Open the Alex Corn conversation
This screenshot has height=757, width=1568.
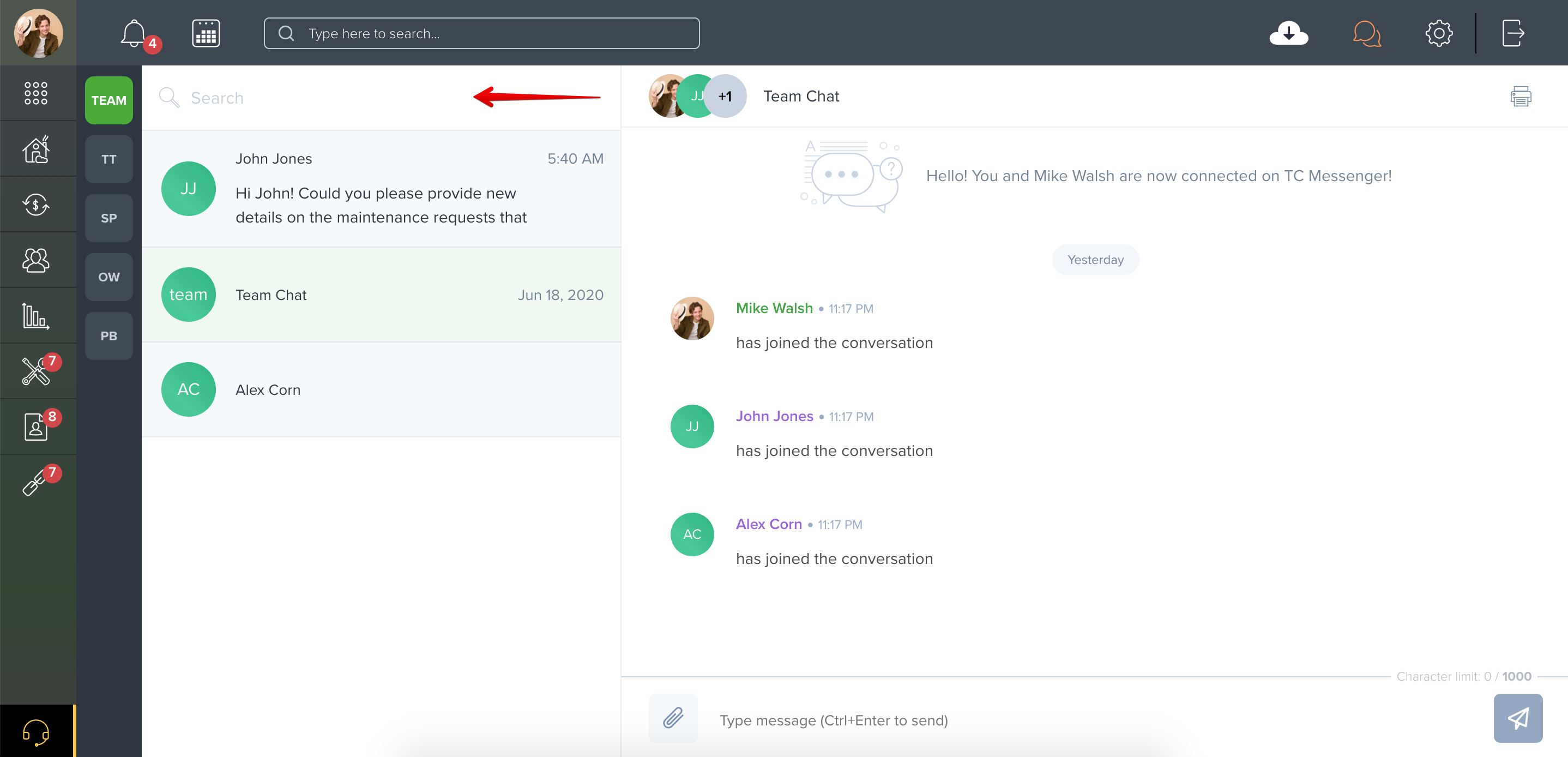(x=381, y=389)
